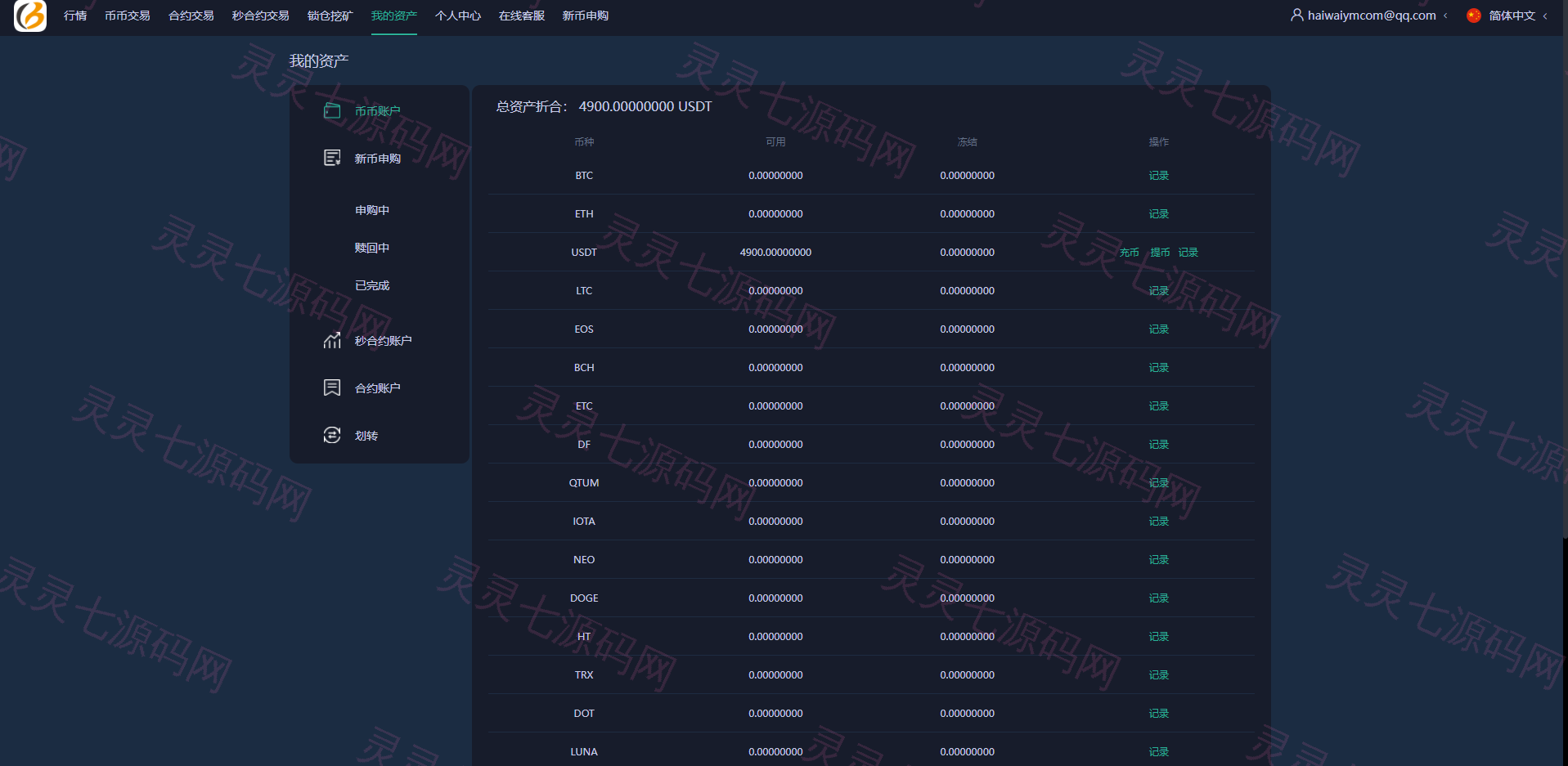
Task: View 记录 for the TRX row
Action: 1159,674
